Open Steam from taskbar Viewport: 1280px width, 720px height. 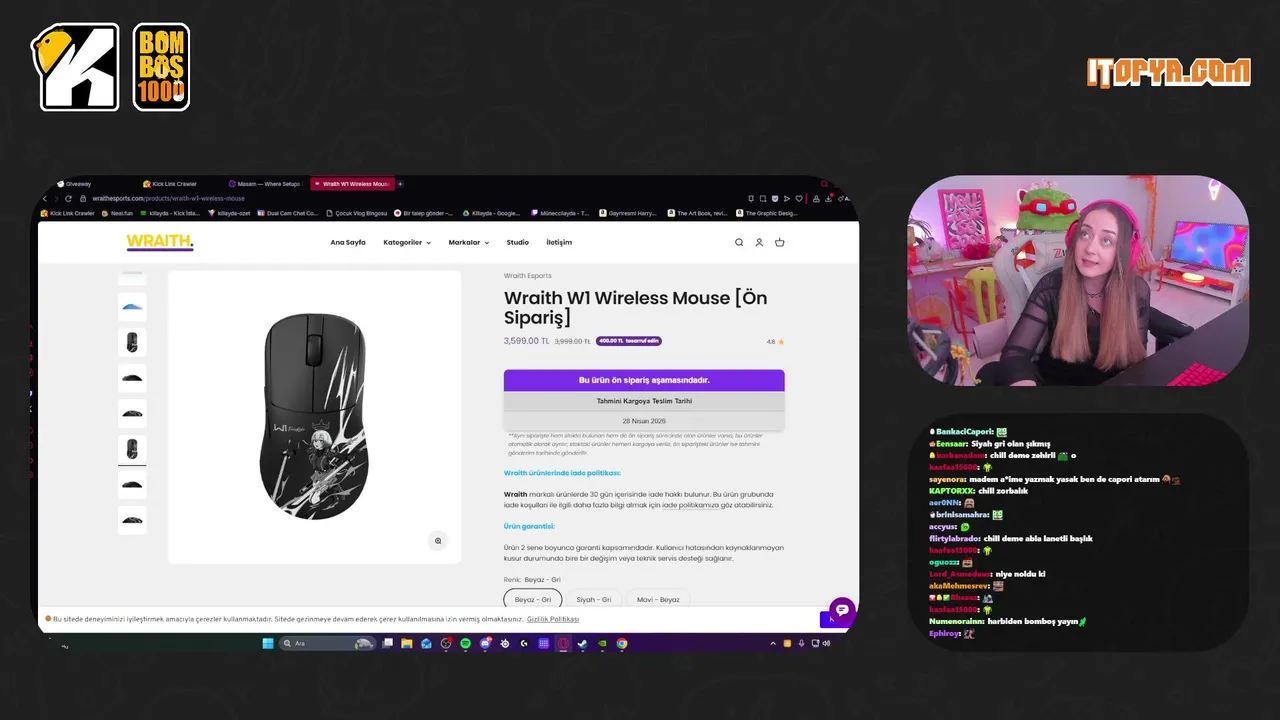tap(582, 643)
